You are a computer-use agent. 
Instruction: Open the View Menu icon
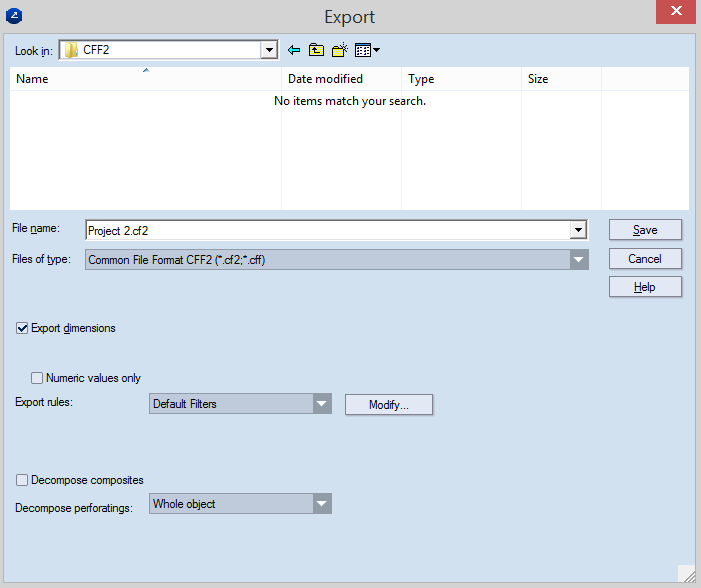point(366,49)
